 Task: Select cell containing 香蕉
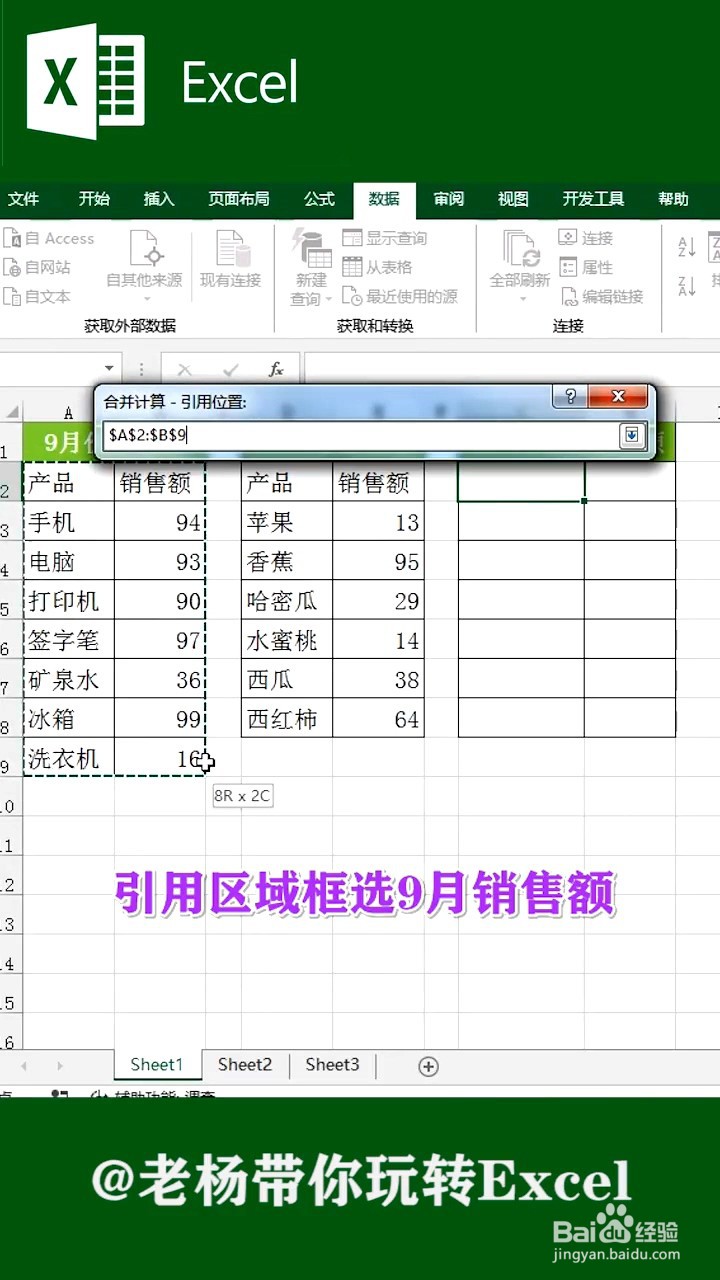tap(287, 561)
